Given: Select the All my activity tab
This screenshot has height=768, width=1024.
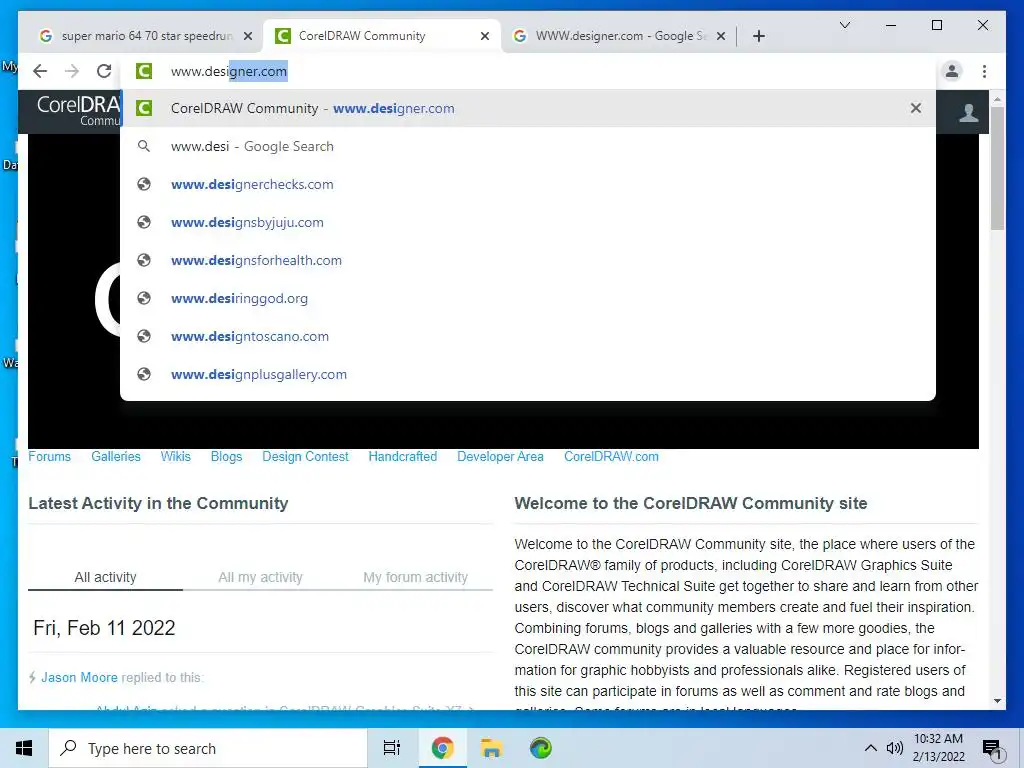Looking at the screenshot, I should coord(260,577).
